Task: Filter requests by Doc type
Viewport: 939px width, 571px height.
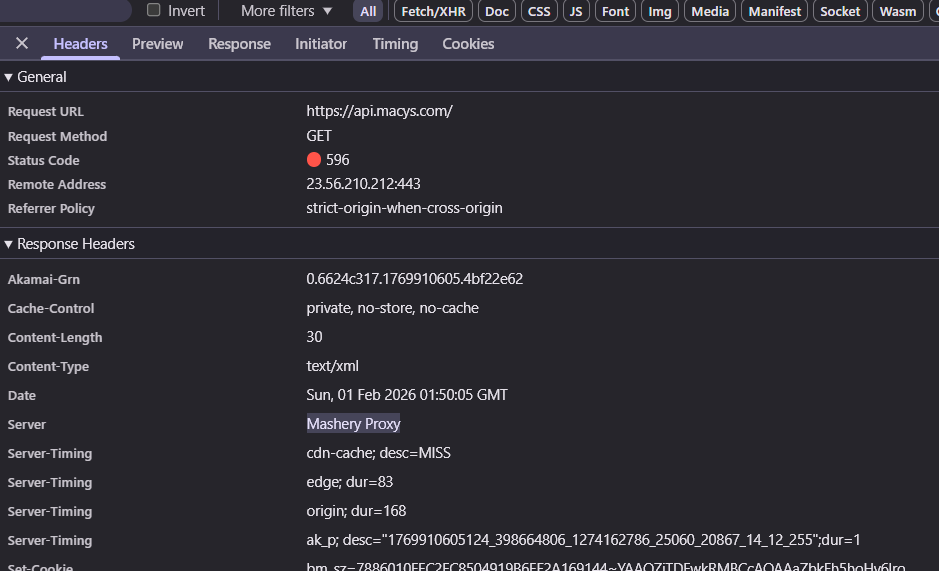Action: pyautogui.click(x=497, y=11)
